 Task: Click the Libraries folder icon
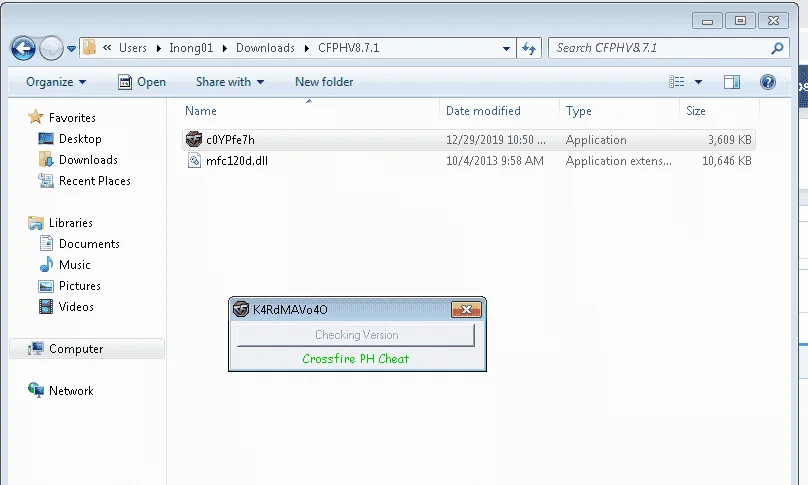click(x=36, y=223)
